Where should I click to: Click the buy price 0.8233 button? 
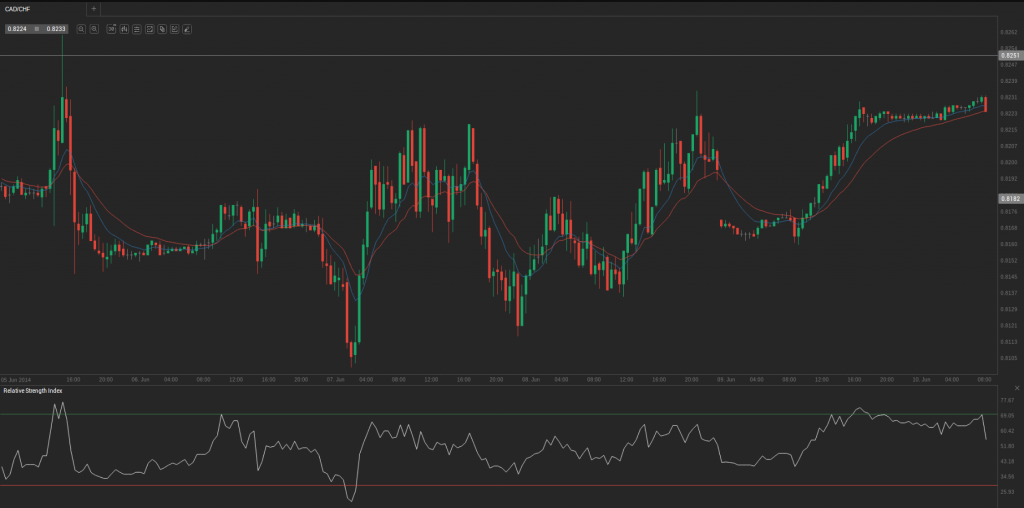point(57,29)
